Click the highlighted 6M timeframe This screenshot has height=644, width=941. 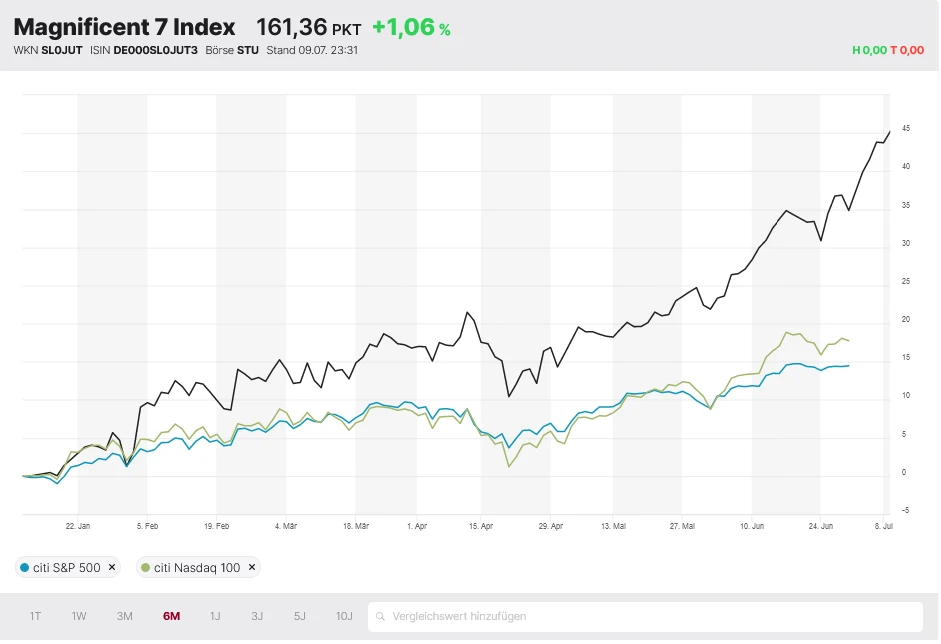tap(169, 616)
